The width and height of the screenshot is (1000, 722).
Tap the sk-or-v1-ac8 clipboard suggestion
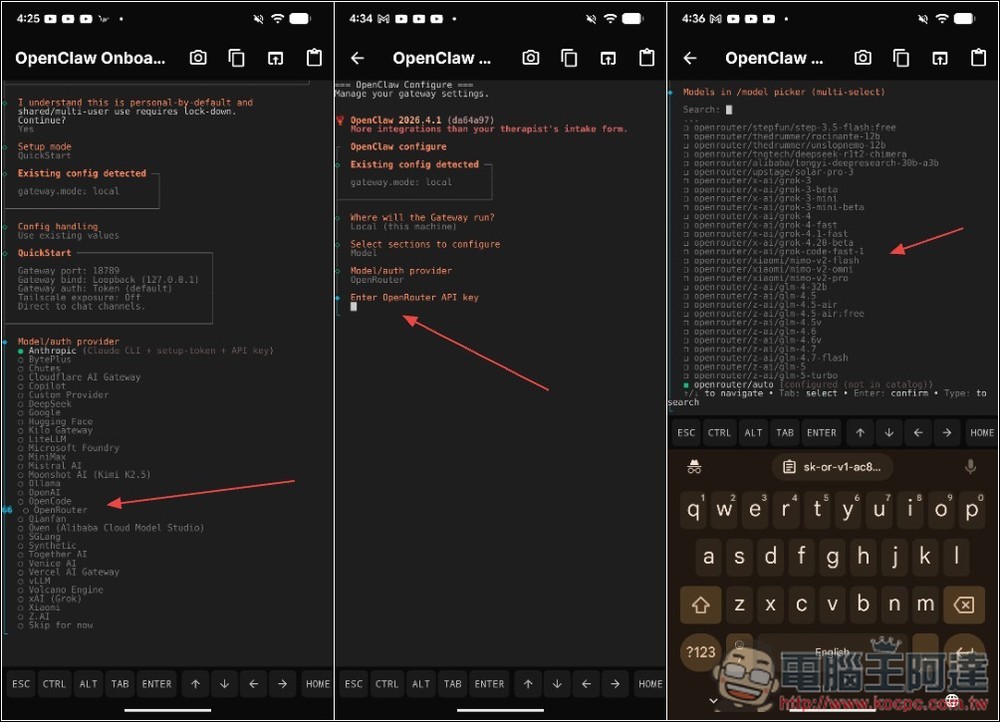tap(832, 467)
